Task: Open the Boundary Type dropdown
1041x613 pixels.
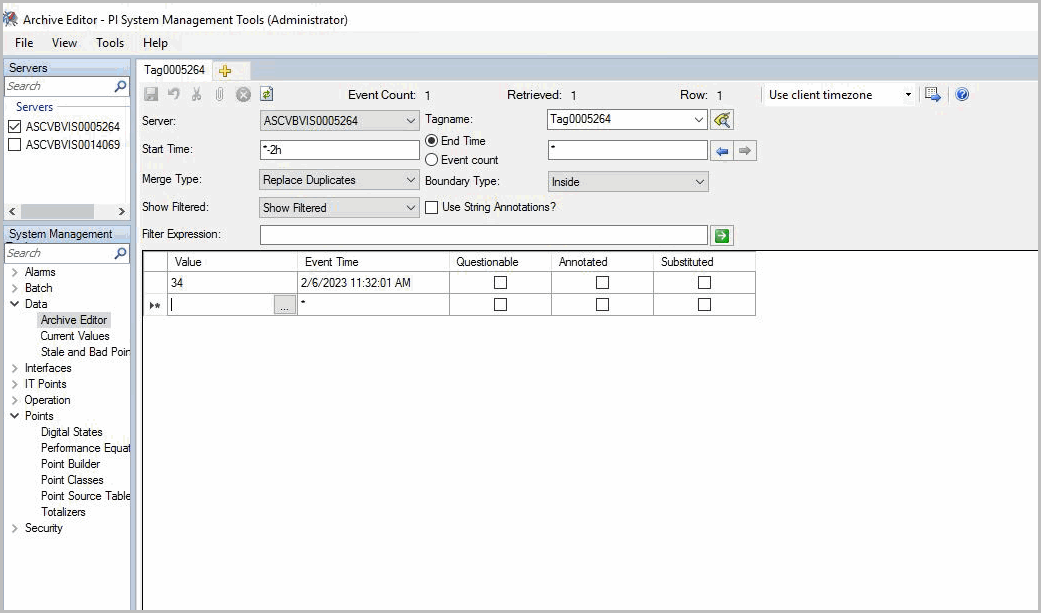Action: (x=628, y=182)
